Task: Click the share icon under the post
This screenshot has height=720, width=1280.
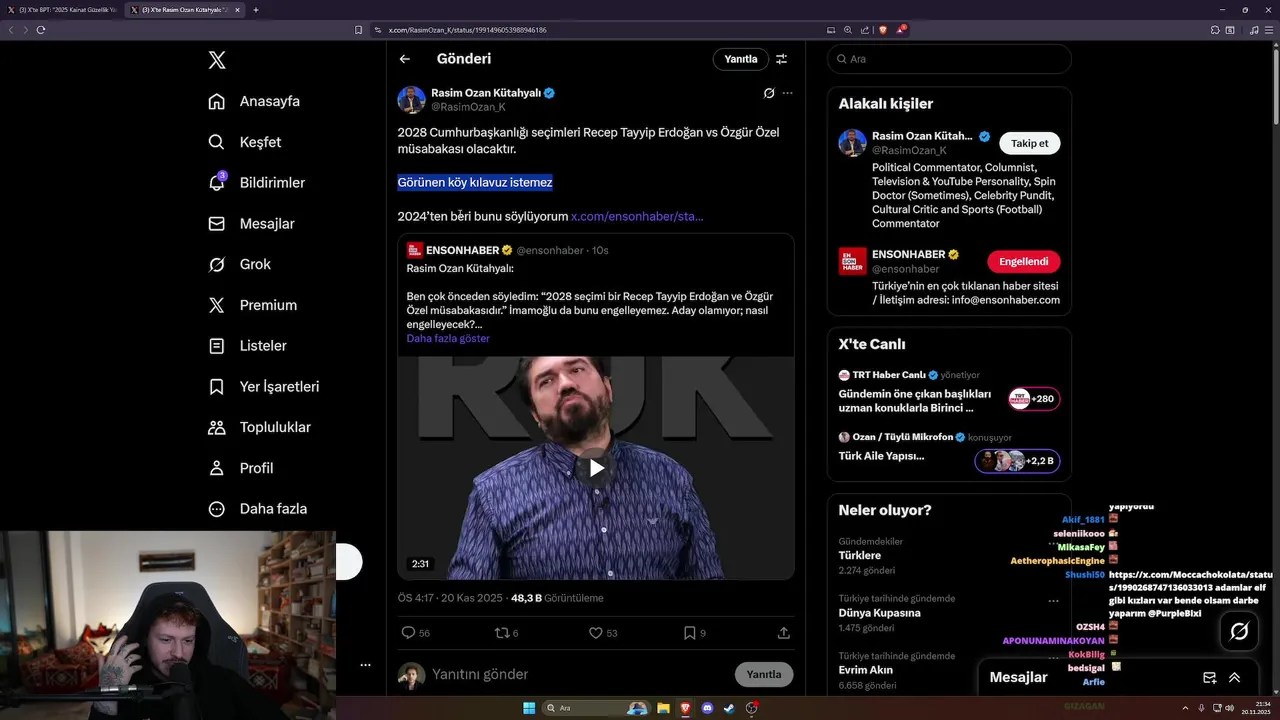Action: click(784, 633)
